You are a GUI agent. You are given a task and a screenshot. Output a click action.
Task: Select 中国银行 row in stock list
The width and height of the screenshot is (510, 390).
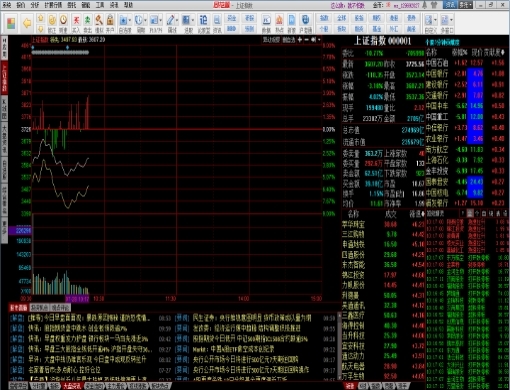pos(467,73)
